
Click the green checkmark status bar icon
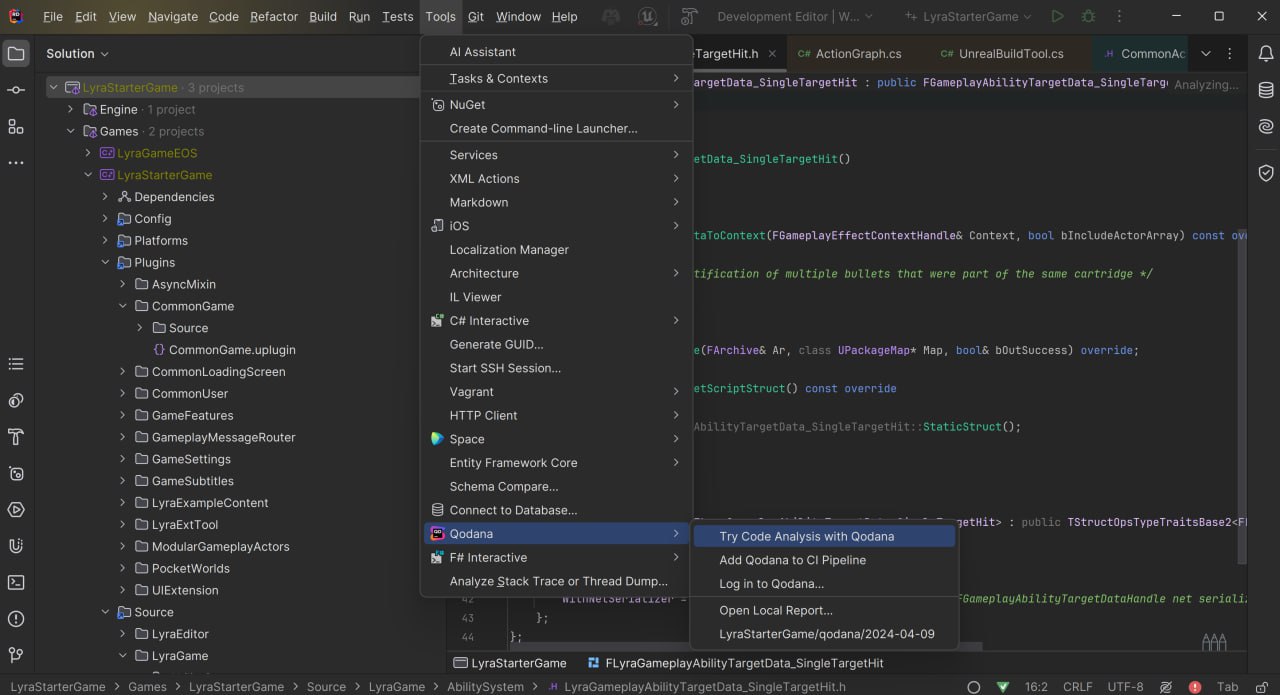1003,687
